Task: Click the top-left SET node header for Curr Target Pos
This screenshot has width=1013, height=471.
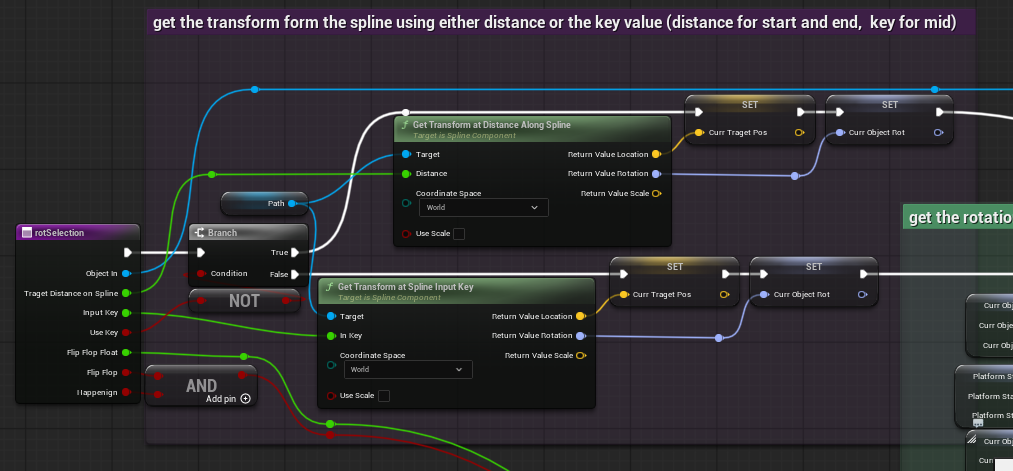Action: click(749, 105)
